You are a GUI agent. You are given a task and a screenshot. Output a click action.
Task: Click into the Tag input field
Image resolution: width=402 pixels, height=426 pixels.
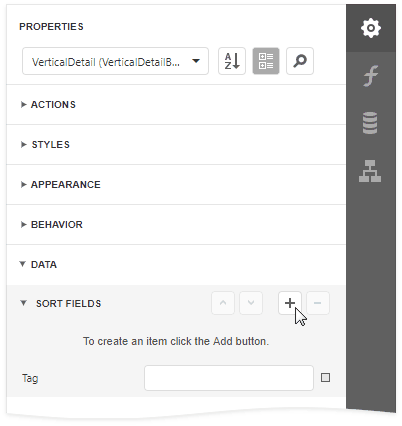(229, 378)
